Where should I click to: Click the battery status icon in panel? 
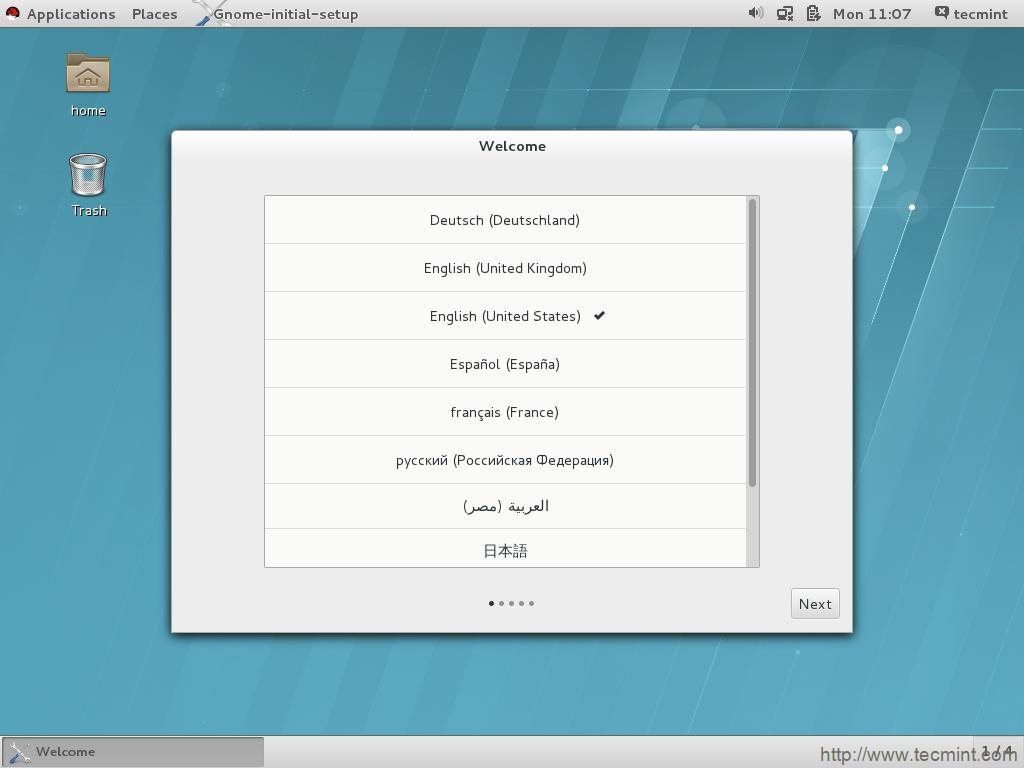(813, 13)
